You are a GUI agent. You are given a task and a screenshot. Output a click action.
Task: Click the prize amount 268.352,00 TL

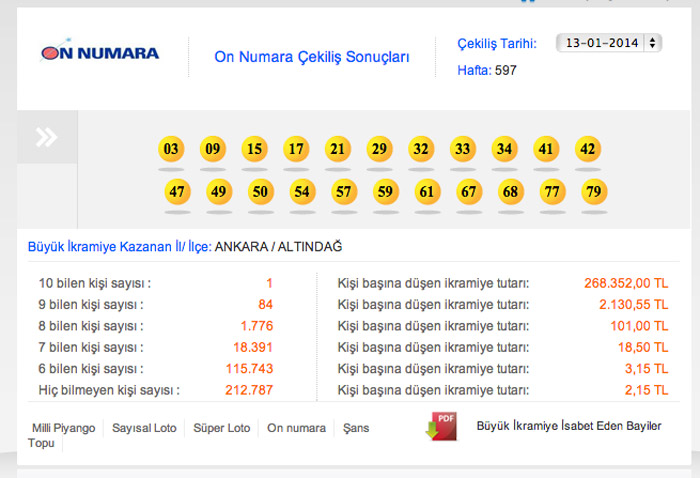626,283
